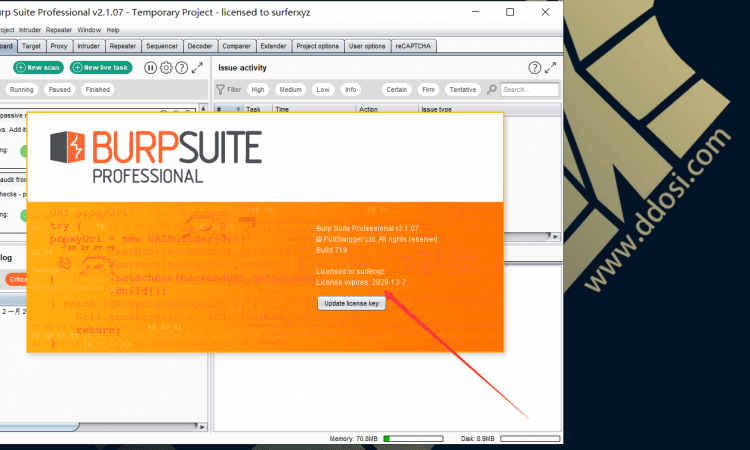Screen dimensions: 750x450
Task: Expand the Tasks panel to full size
Action: tap(197, 68)
